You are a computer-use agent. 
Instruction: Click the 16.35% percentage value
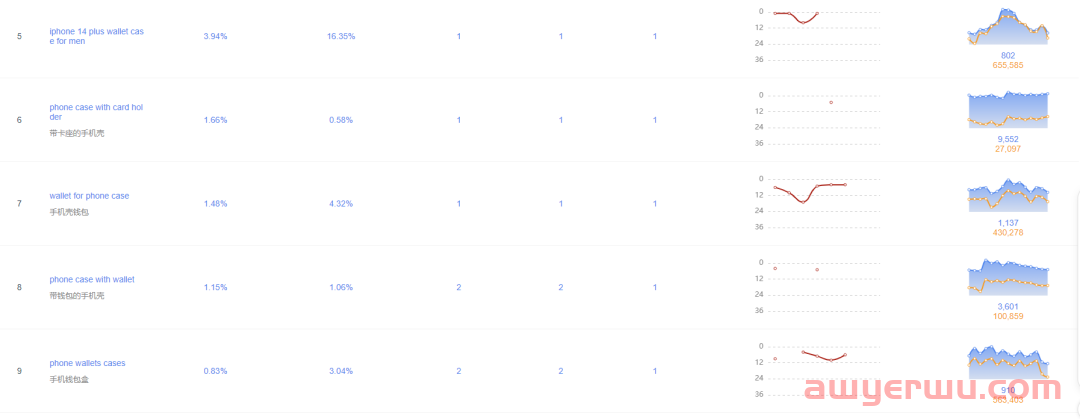tap(341, 37)
